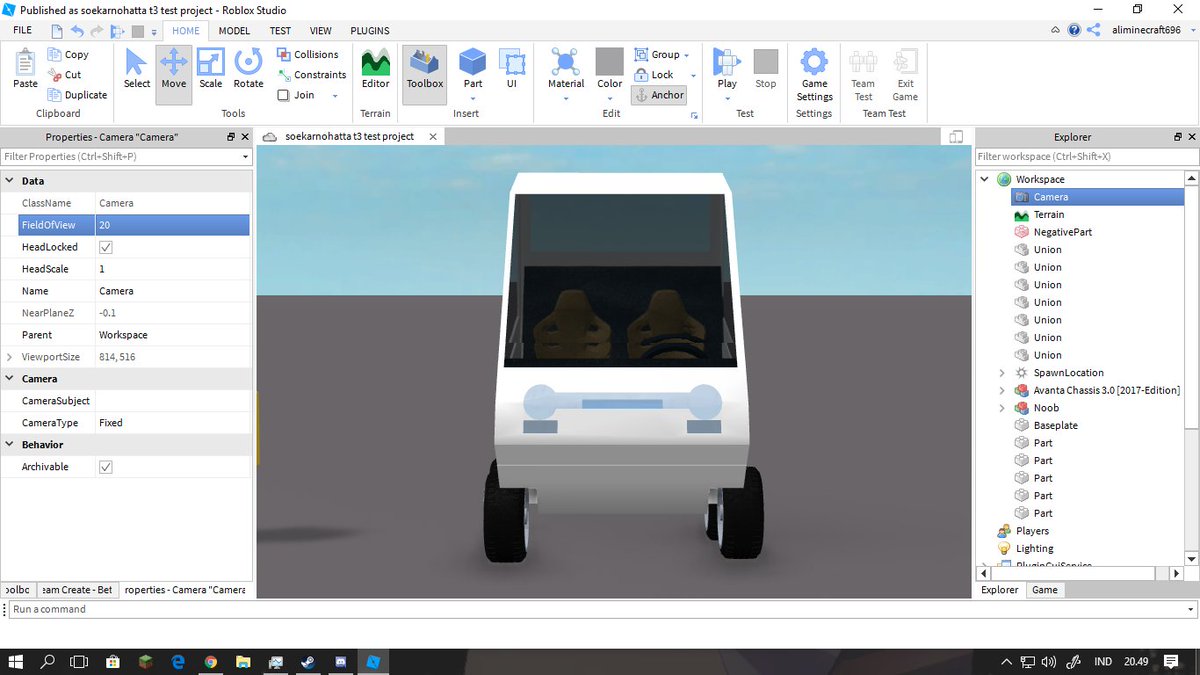Open the Group dropdown arrow
The height and width of the screenshot is (675, 1200).
pyautogui.click(x=687, y=55)
